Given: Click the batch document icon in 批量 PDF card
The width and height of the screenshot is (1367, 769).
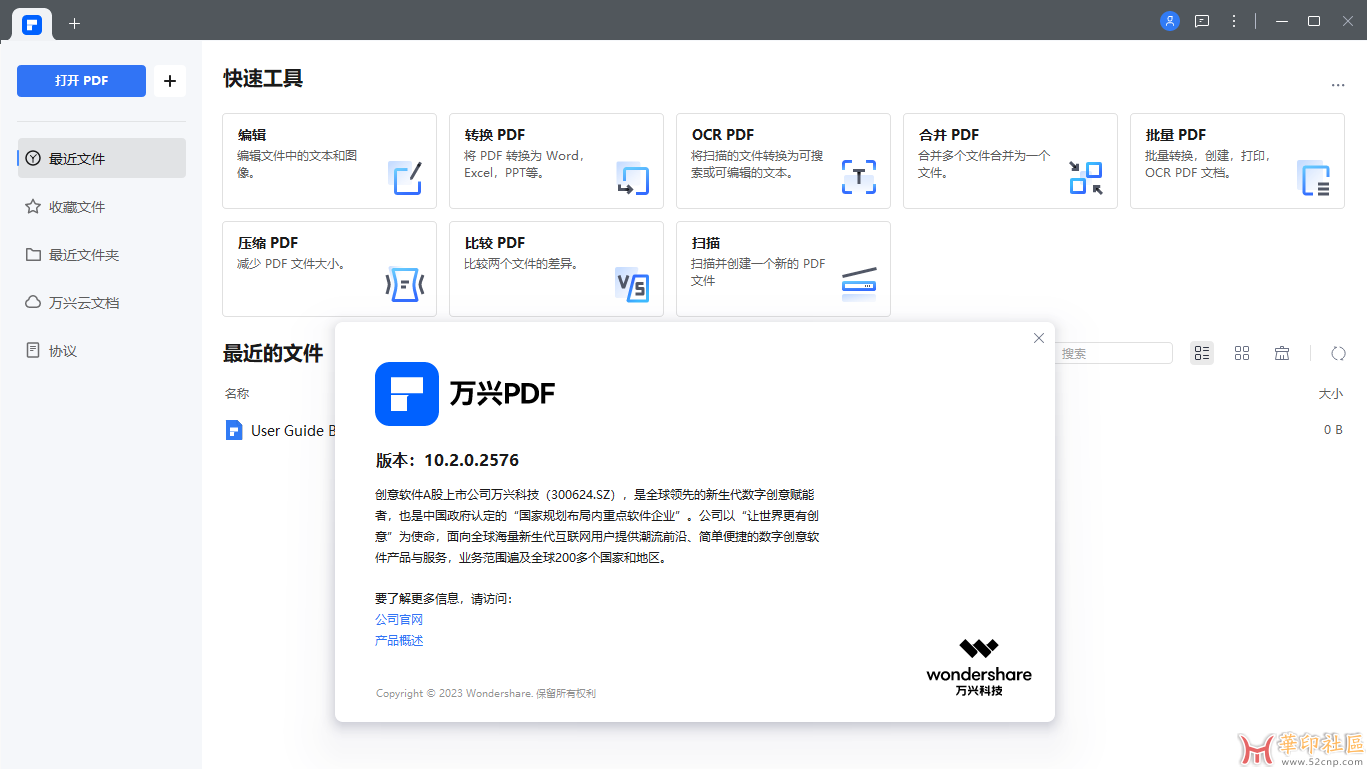Looking at the screenshot, I should tap(1313, 178).
